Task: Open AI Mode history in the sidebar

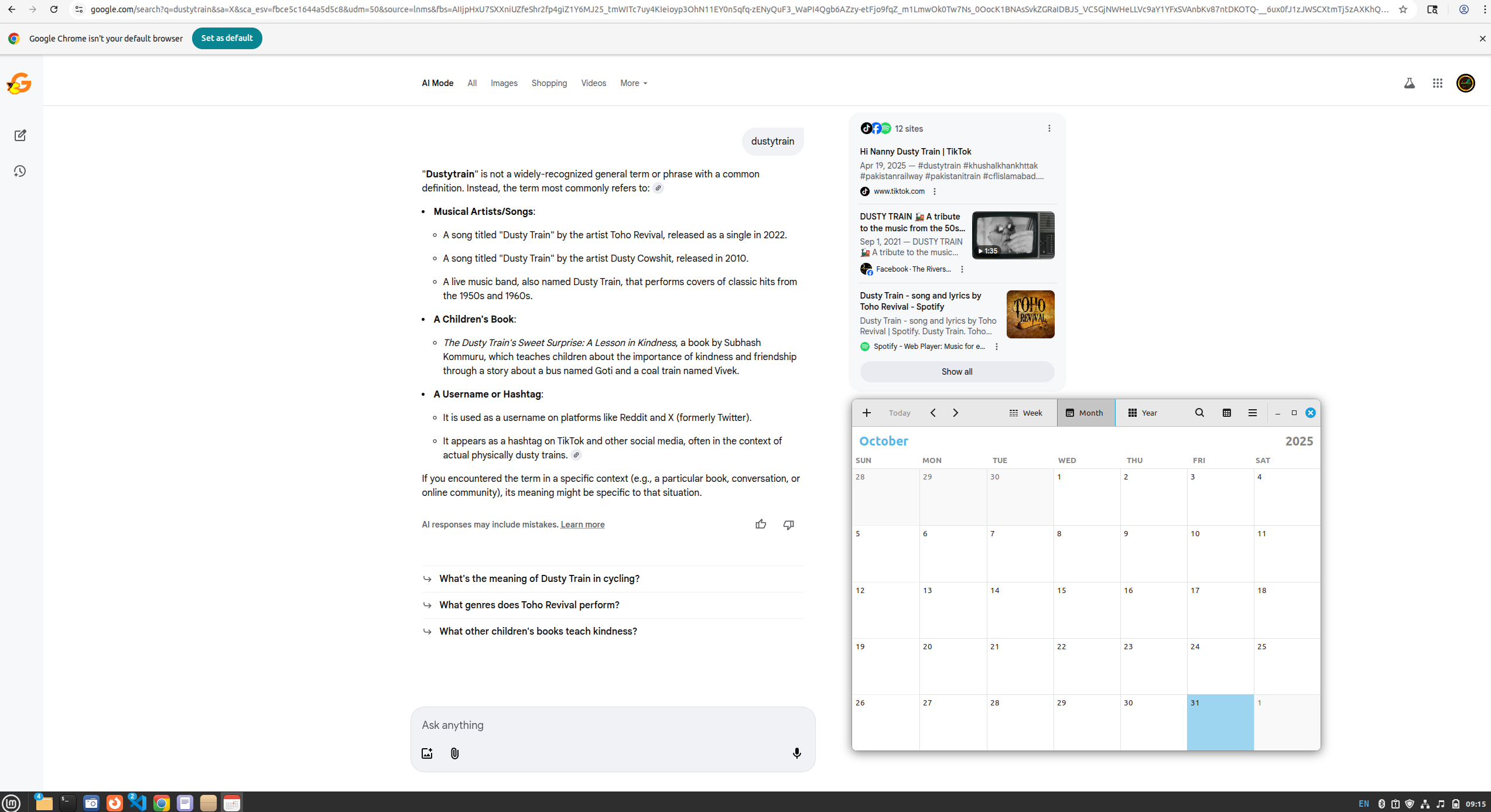Action: tap(20, 171)
